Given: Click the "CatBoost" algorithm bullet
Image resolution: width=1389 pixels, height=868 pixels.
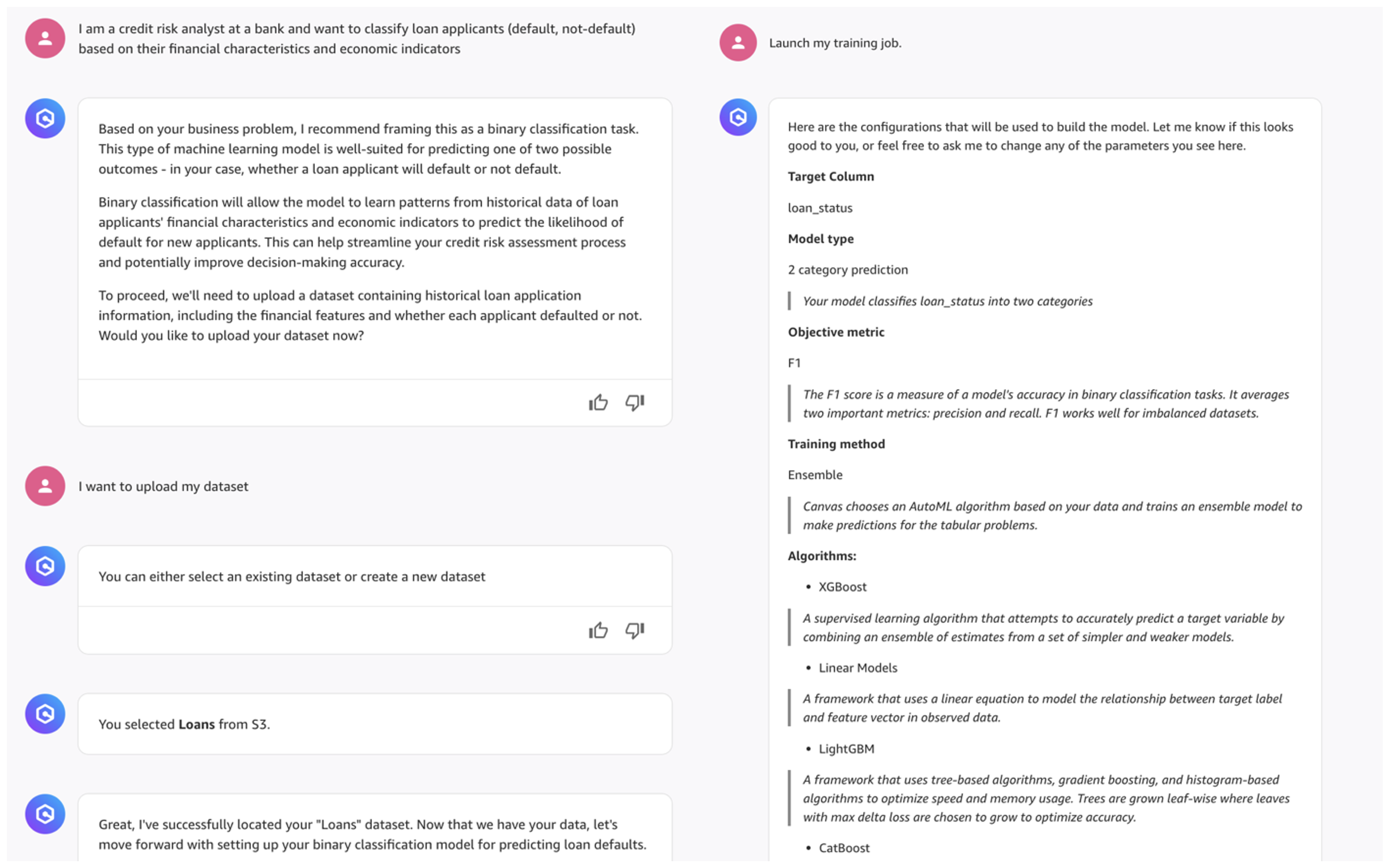Looking at the screenshot, I should (844, 848).
